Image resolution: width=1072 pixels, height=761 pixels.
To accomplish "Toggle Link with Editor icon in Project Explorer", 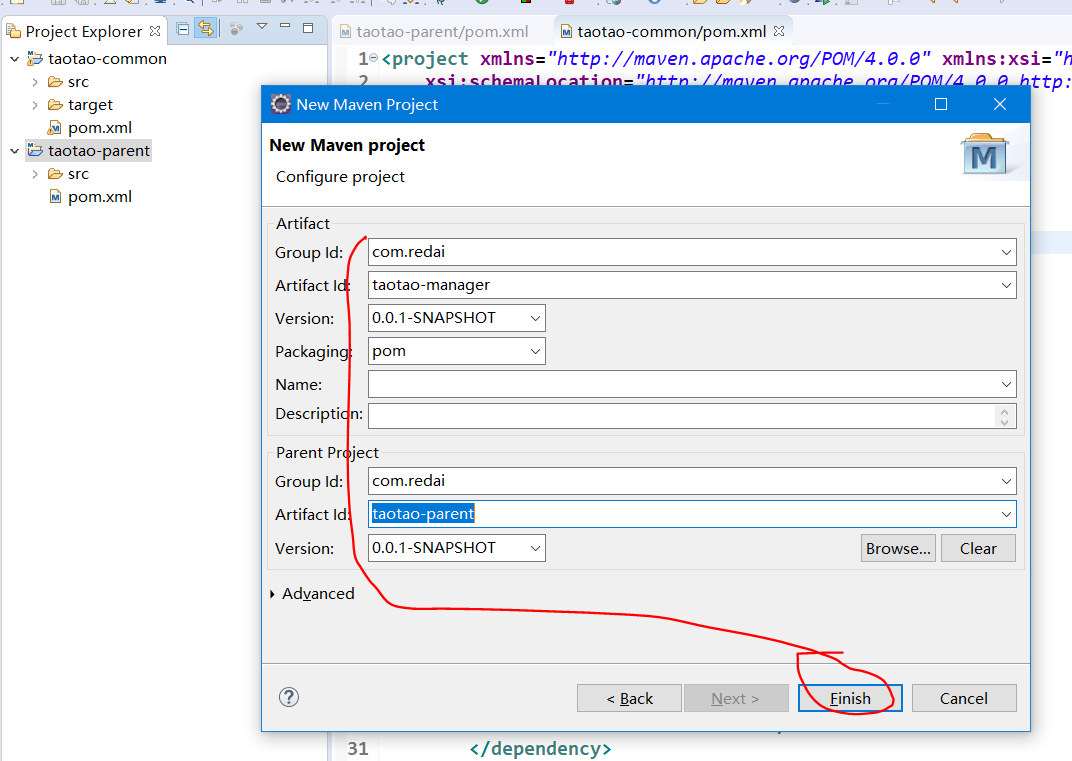I will (205, 29).
